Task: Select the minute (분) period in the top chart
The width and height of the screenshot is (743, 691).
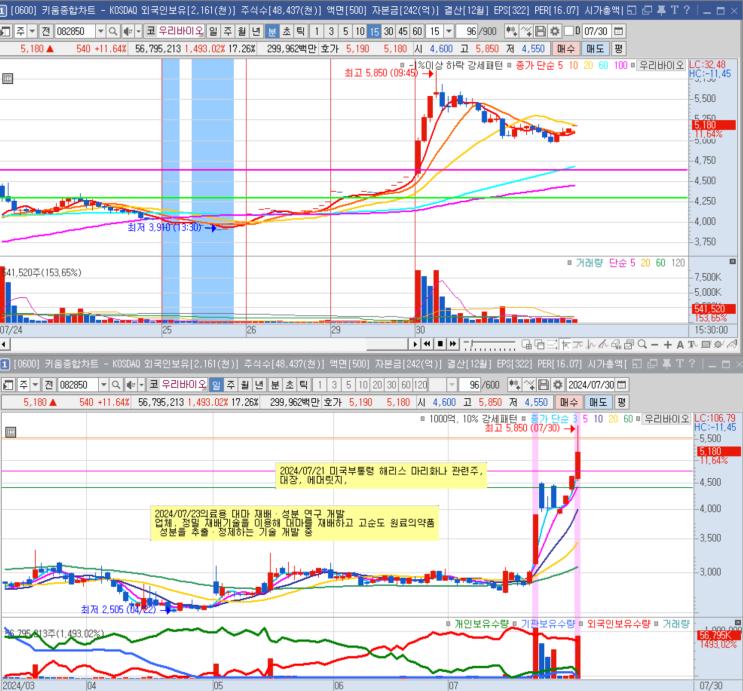Action: coord(272,31)
